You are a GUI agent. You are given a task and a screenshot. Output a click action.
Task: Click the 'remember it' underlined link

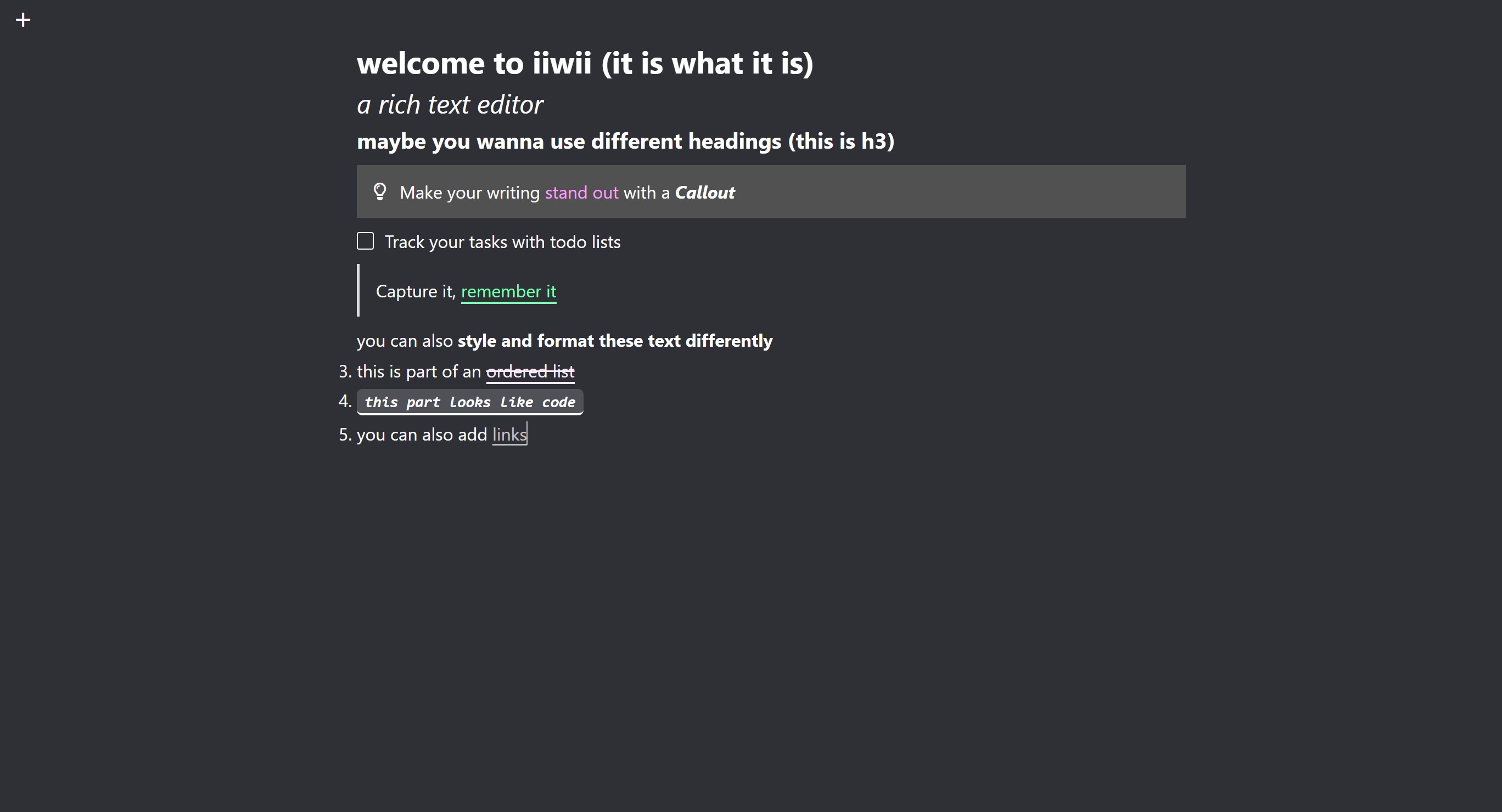508,291
